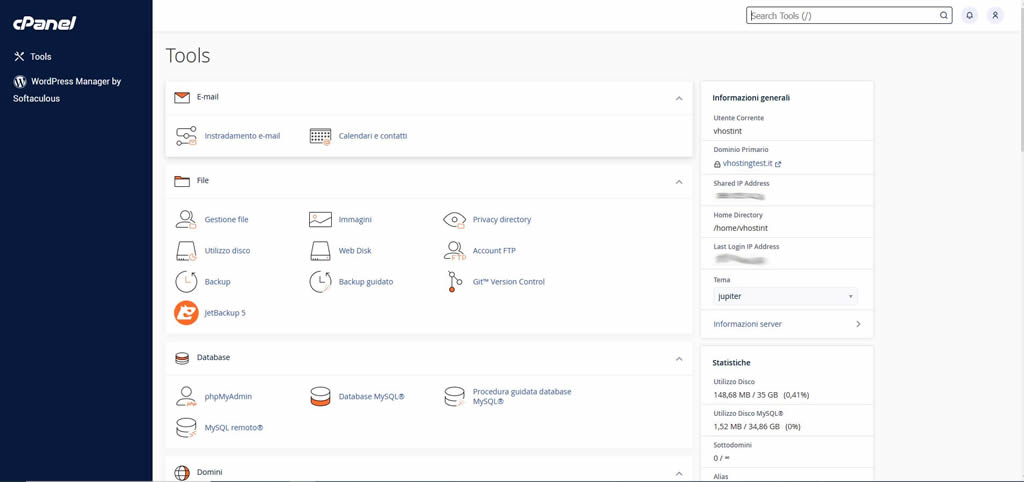Click the Web Disk icon
The image size is (1024, 482).
320,251
